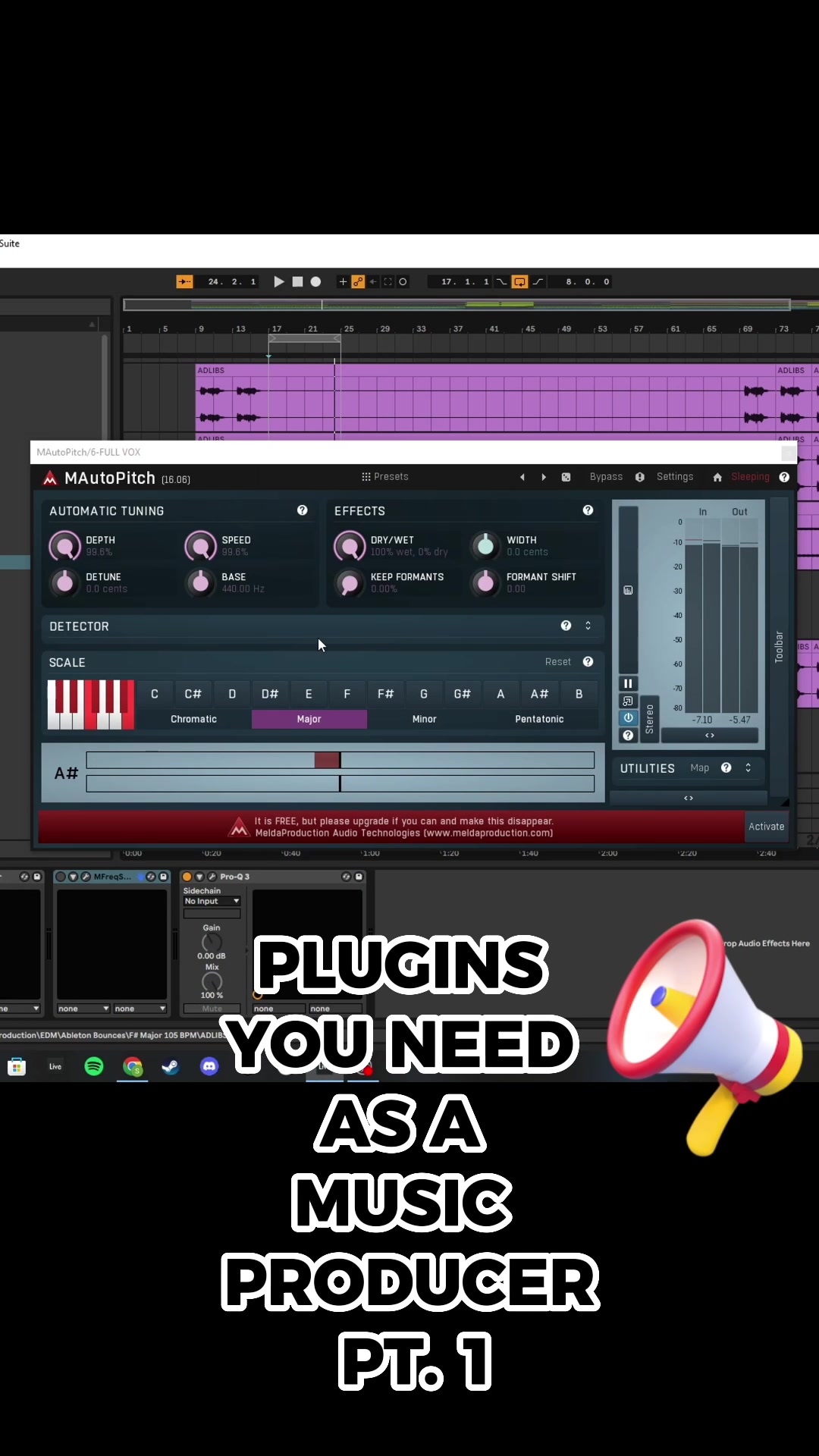Click the Dry/Wet knob
The image size is (819, 1456).
click(350, 546)
